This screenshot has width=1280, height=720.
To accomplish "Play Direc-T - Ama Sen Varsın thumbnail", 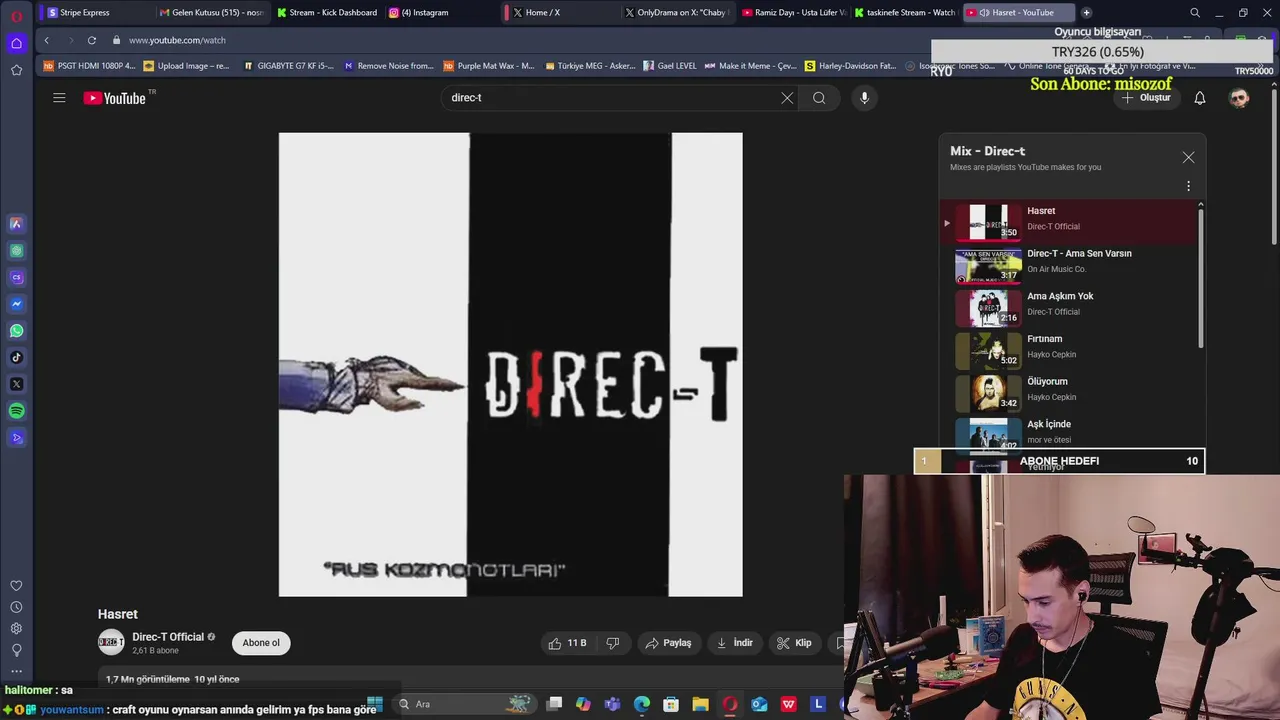I will (x=988, y=265).
